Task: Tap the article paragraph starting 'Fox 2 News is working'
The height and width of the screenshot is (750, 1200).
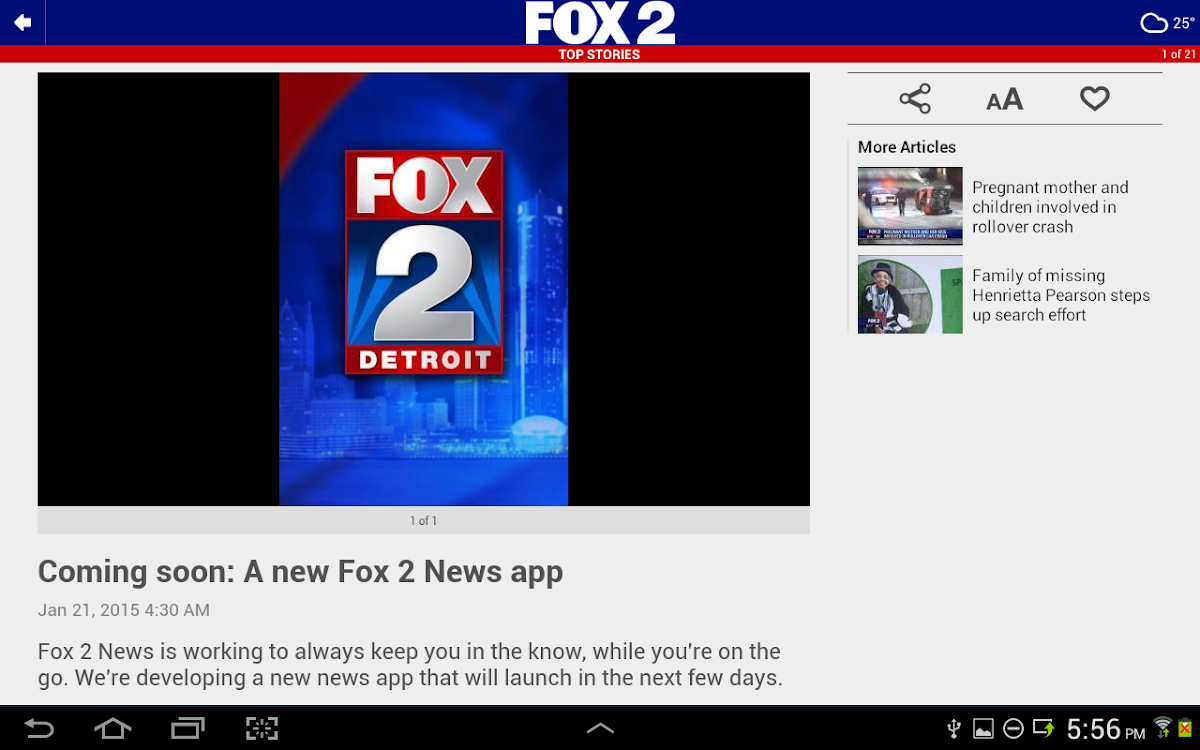Action: click(410, 665)
